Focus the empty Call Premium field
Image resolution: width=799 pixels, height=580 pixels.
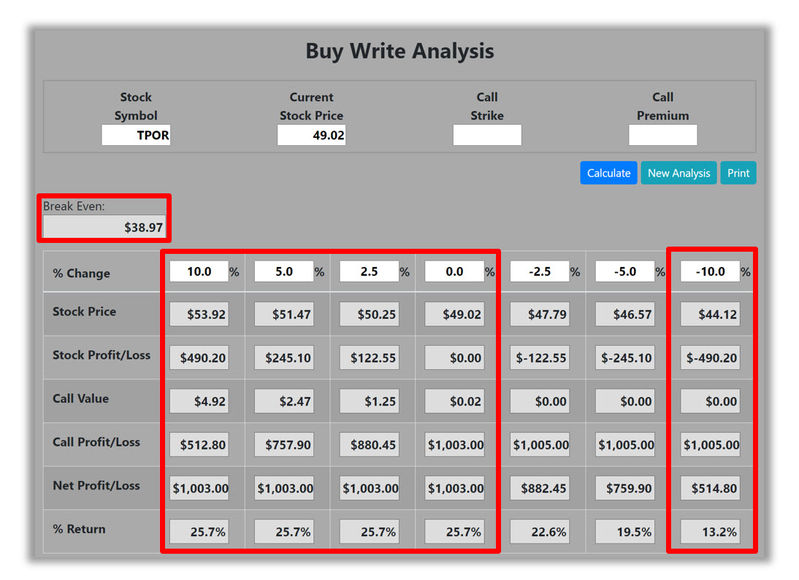pyautogui.click(x=663, y=135)
